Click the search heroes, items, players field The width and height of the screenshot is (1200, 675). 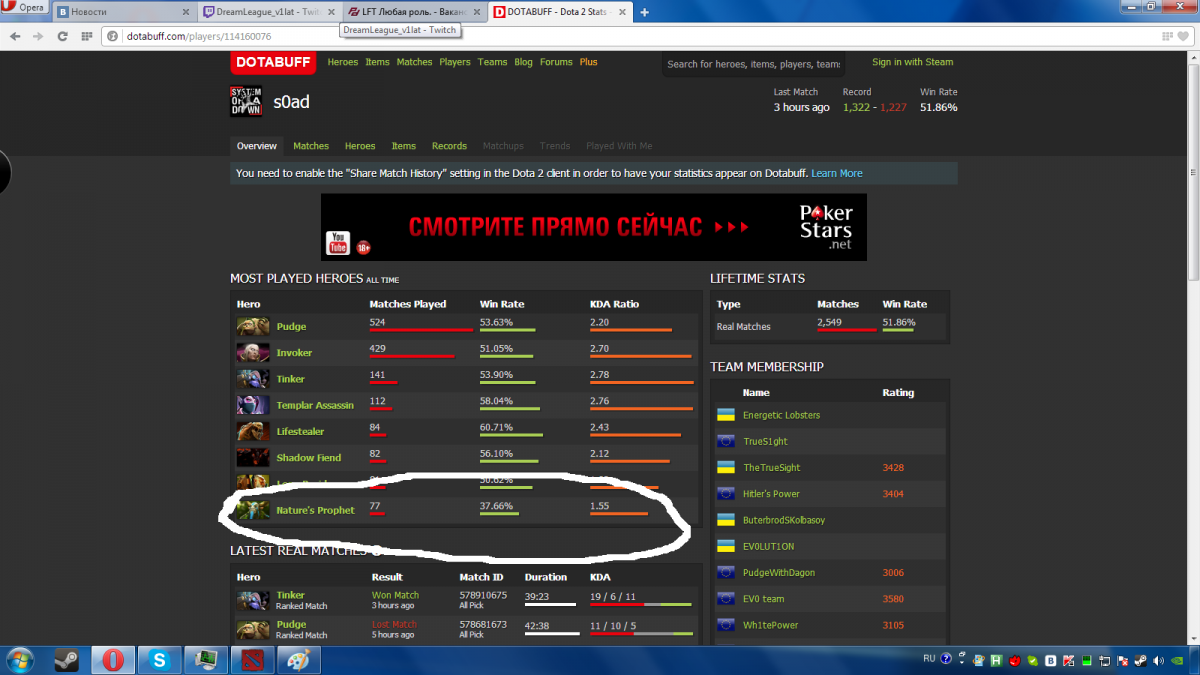point(753,64)
